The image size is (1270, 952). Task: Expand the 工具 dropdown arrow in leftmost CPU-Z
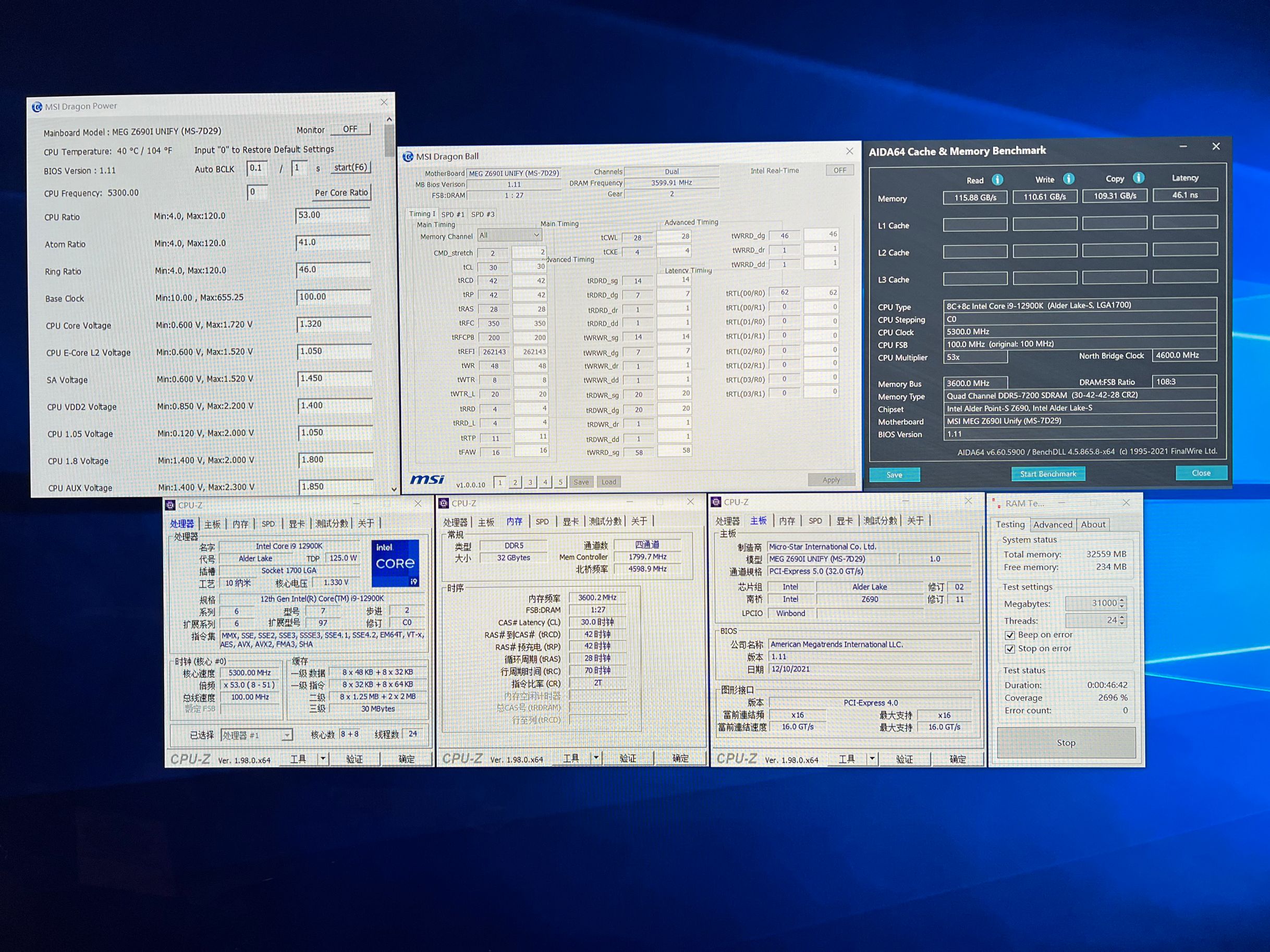[323, 759]
